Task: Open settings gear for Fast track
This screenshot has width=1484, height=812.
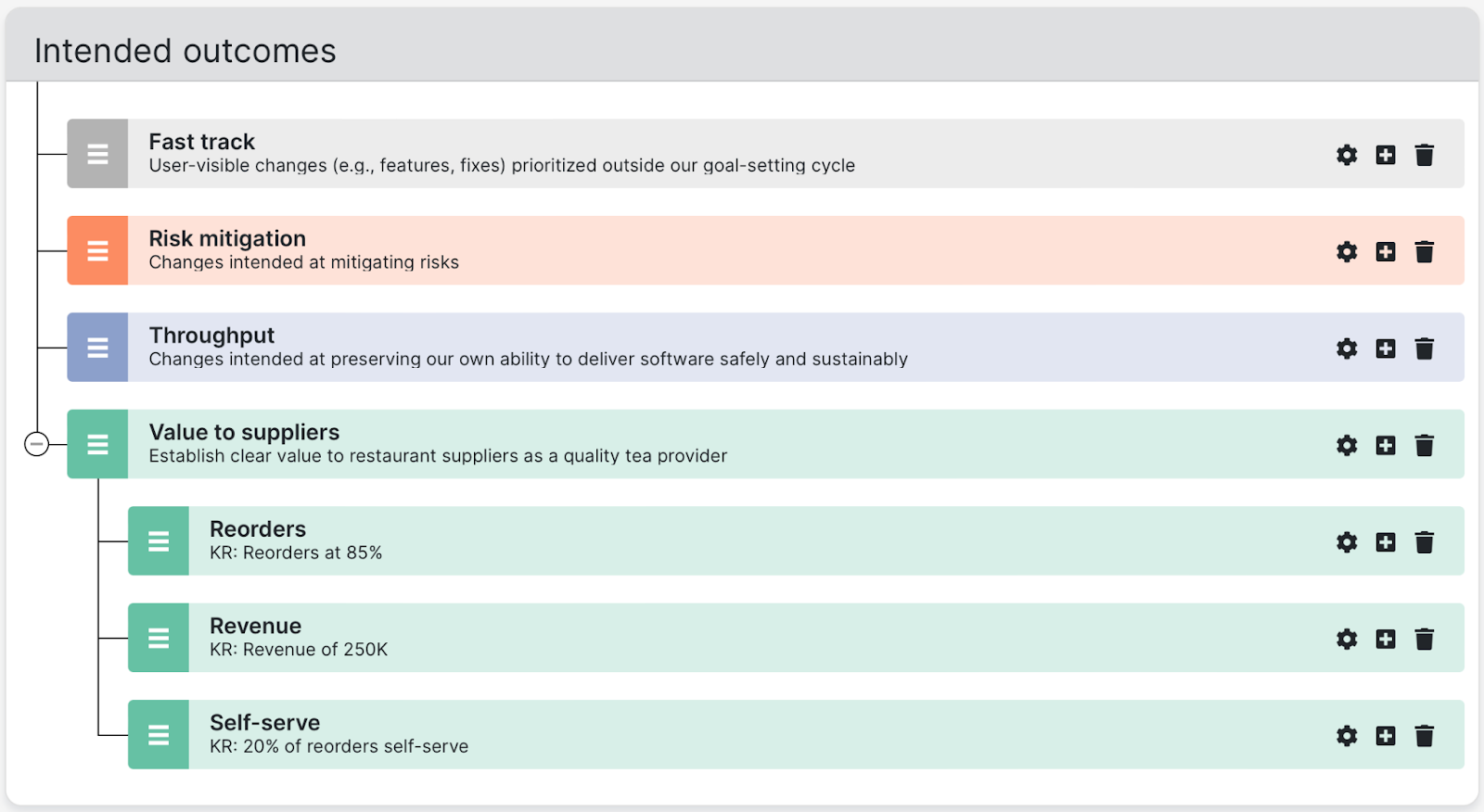Action: (x=1347, y=155)
